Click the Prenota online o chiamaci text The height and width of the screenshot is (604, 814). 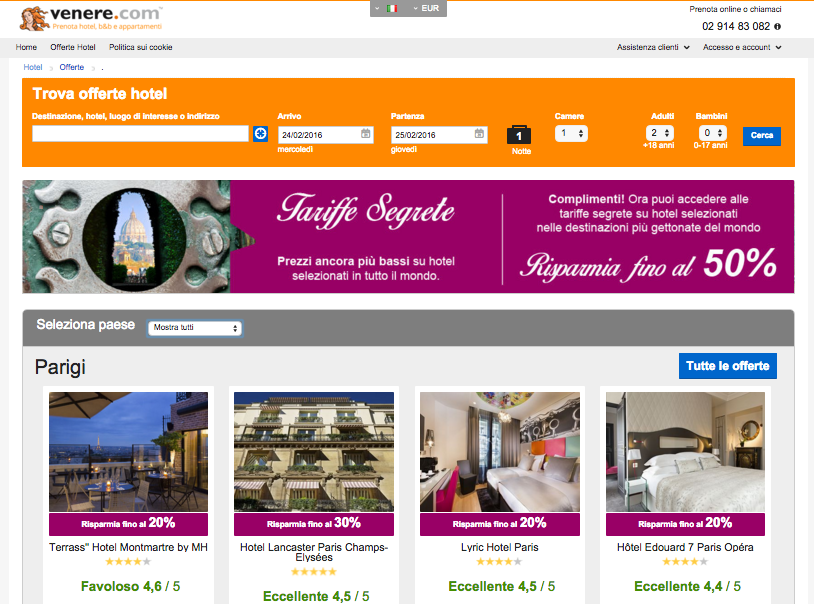pos(735,9)
